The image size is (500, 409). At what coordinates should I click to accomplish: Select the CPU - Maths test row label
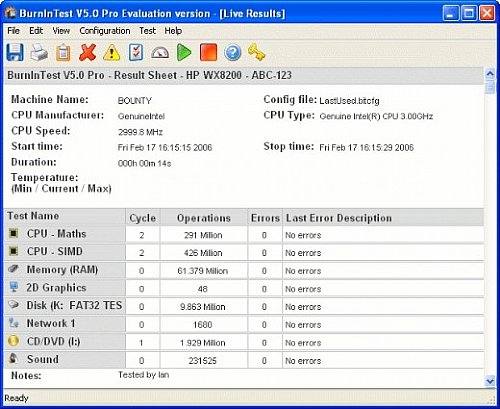point(56,234)
